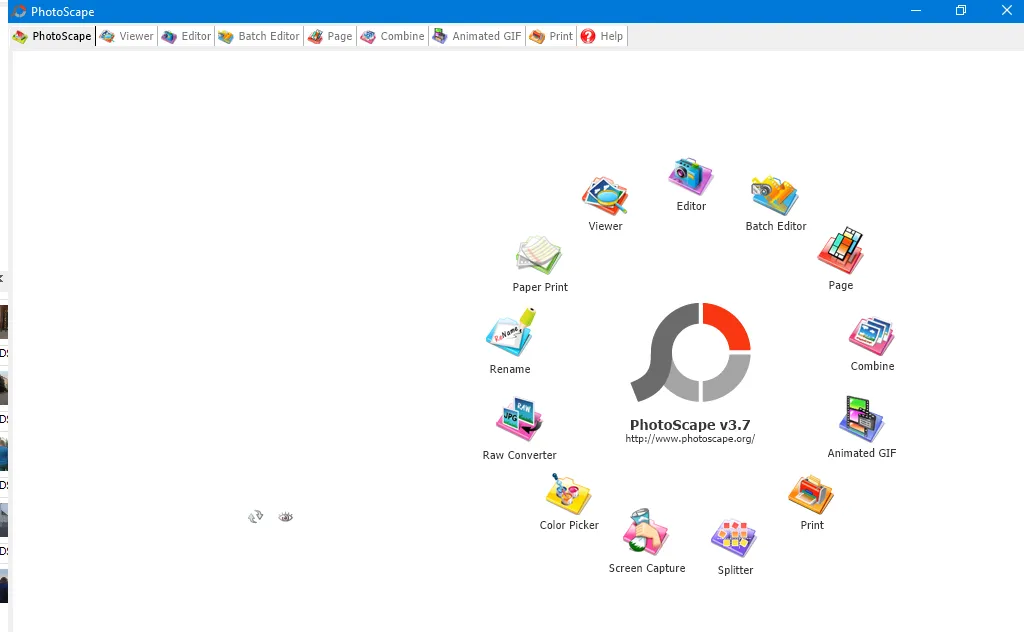1024x632 pixels.
Task: Open the Combine photos icon in the circle
Action: pyautogui.click(x=871, y=336)
